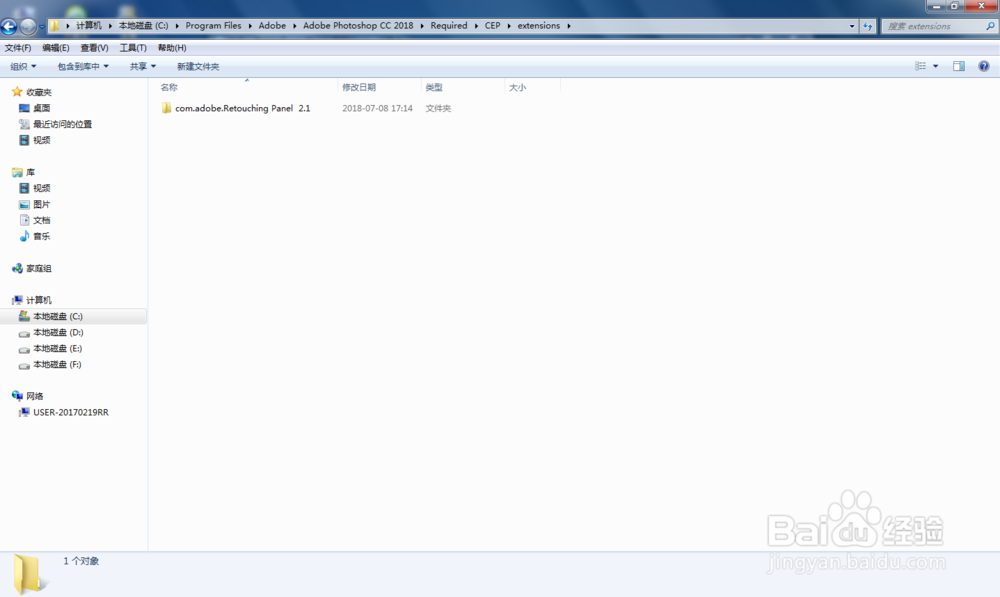Open 文档 library
Screen dimensions: 1000x597
41,220
